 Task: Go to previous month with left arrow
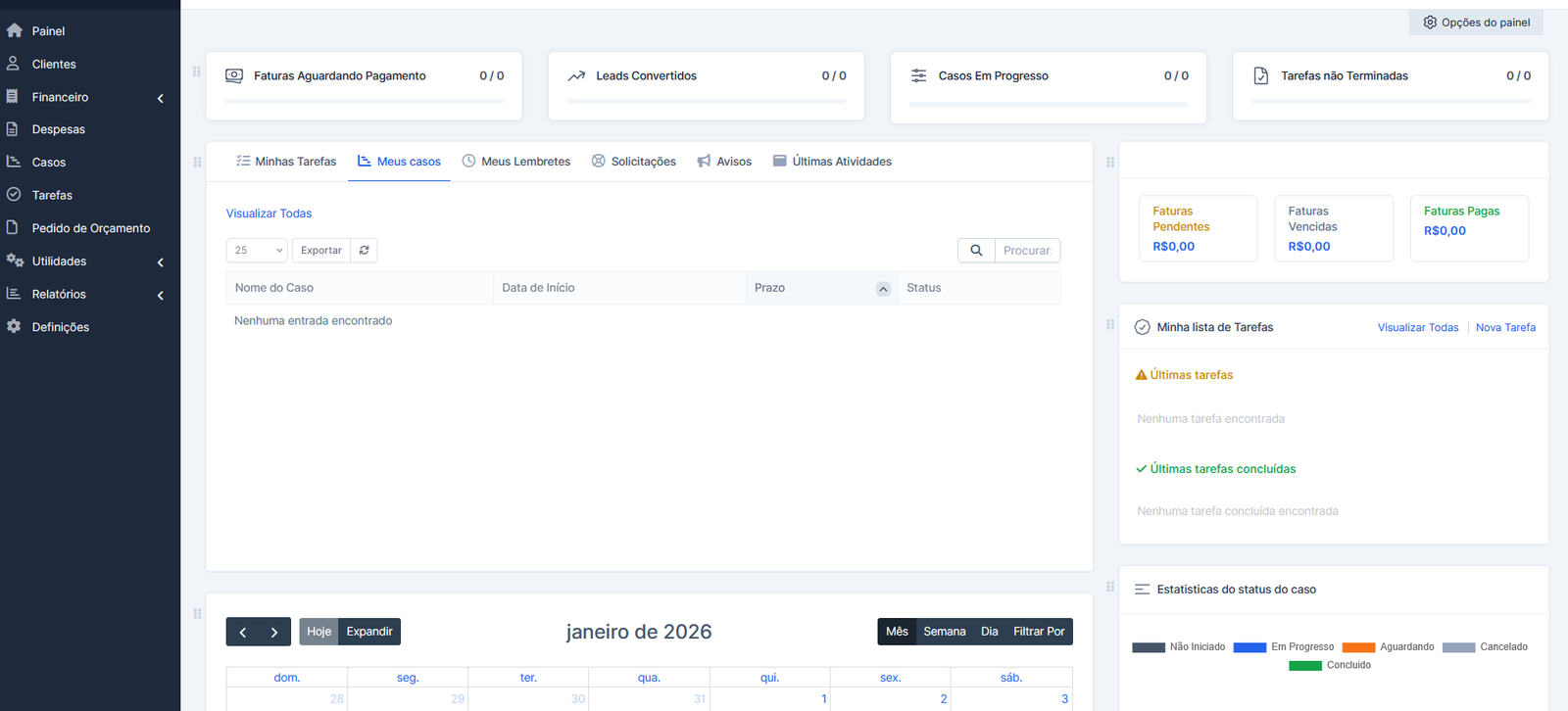tap(243, 633)
